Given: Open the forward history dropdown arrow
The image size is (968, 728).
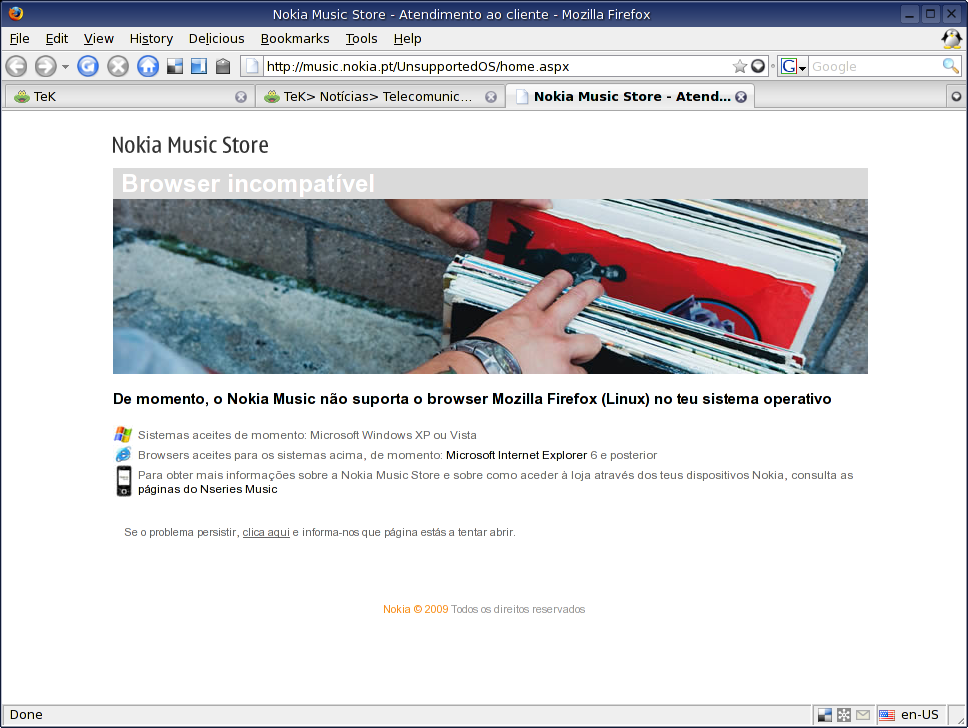Looking at the screenshot, I should 65,67.
